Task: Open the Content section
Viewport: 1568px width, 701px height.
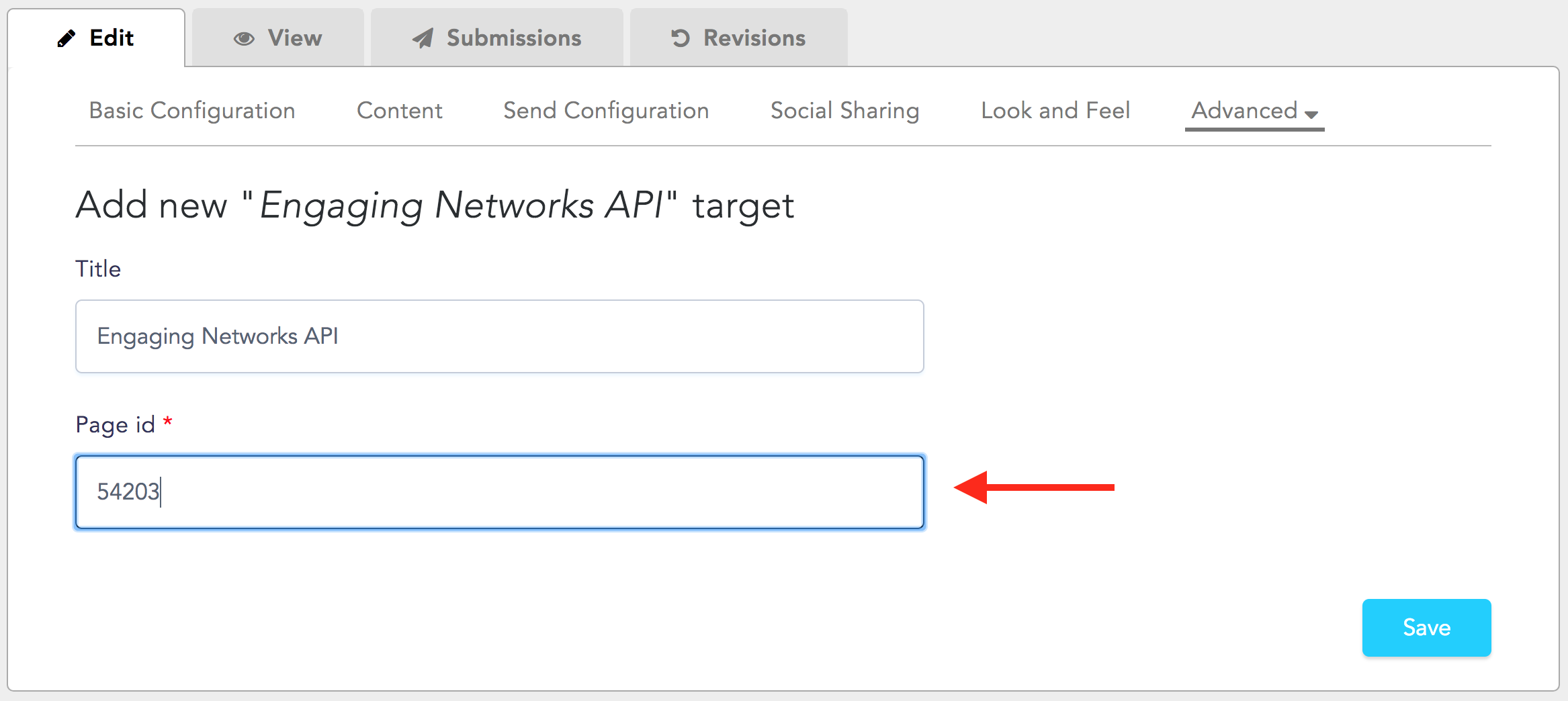Action: 400,110
